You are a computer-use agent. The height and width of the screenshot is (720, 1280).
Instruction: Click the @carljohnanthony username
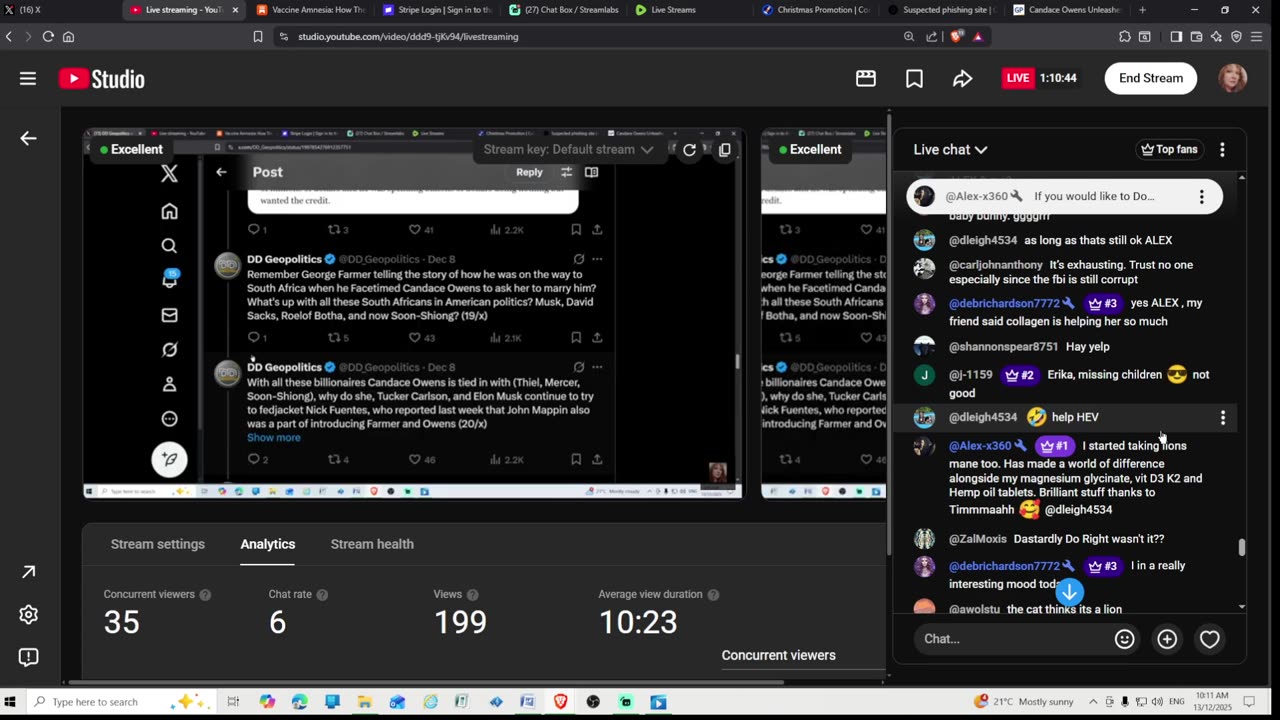[996, 265]
